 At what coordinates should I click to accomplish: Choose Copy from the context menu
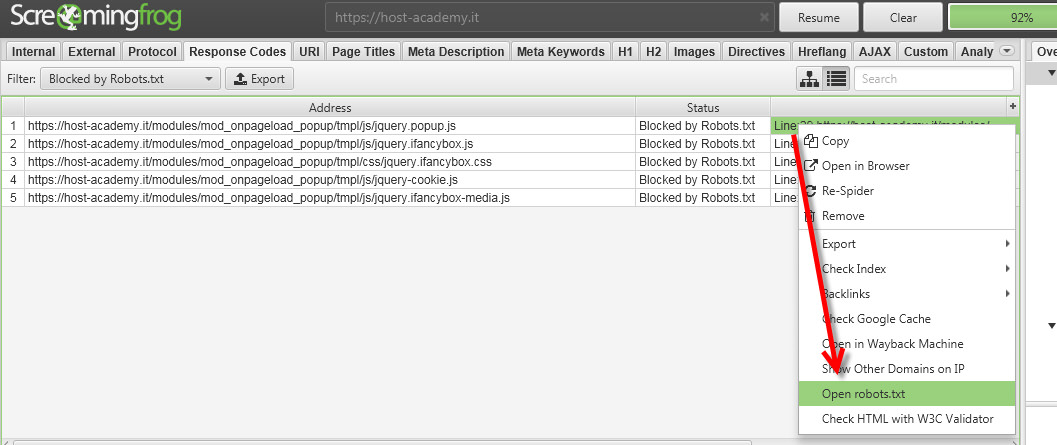[907, 141]
